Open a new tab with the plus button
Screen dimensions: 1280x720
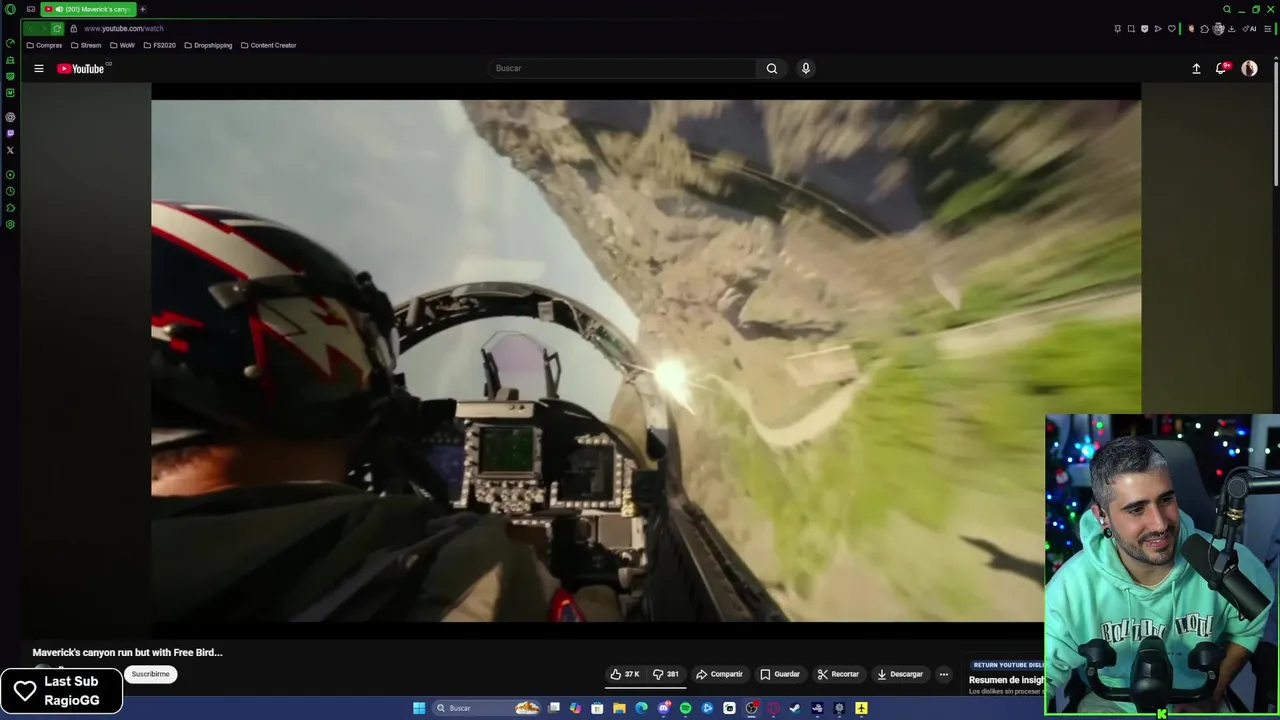point(143,9)
